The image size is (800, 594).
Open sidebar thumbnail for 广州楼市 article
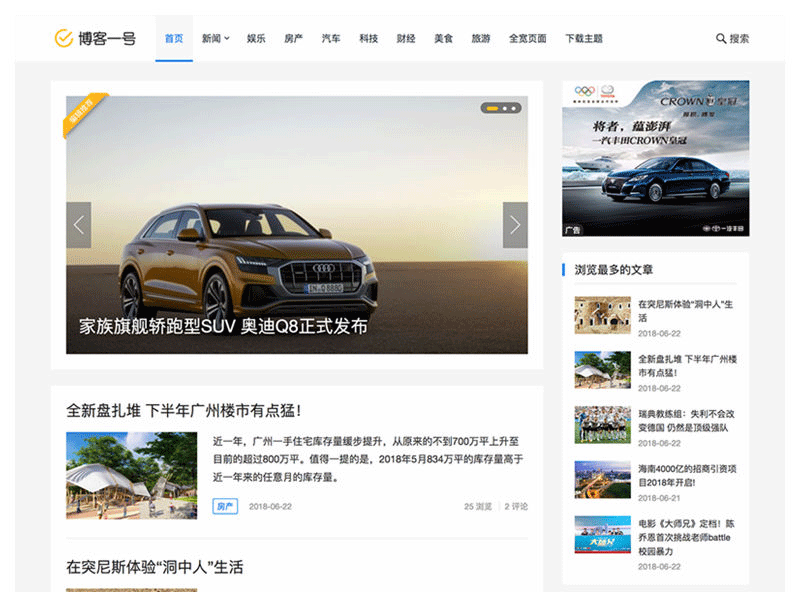pos(603,370)
